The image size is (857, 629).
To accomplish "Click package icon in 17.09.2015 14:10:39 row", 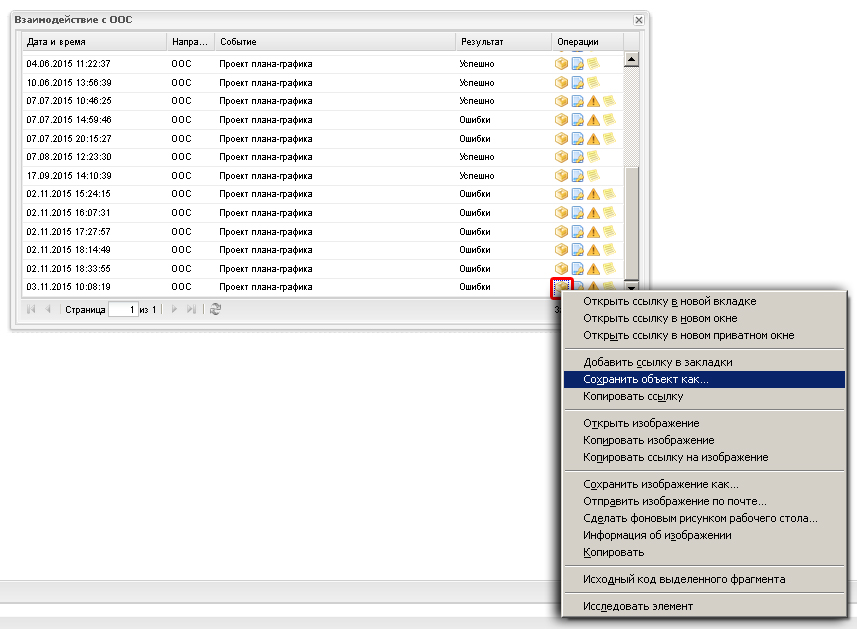I will [x=561, y=176].
